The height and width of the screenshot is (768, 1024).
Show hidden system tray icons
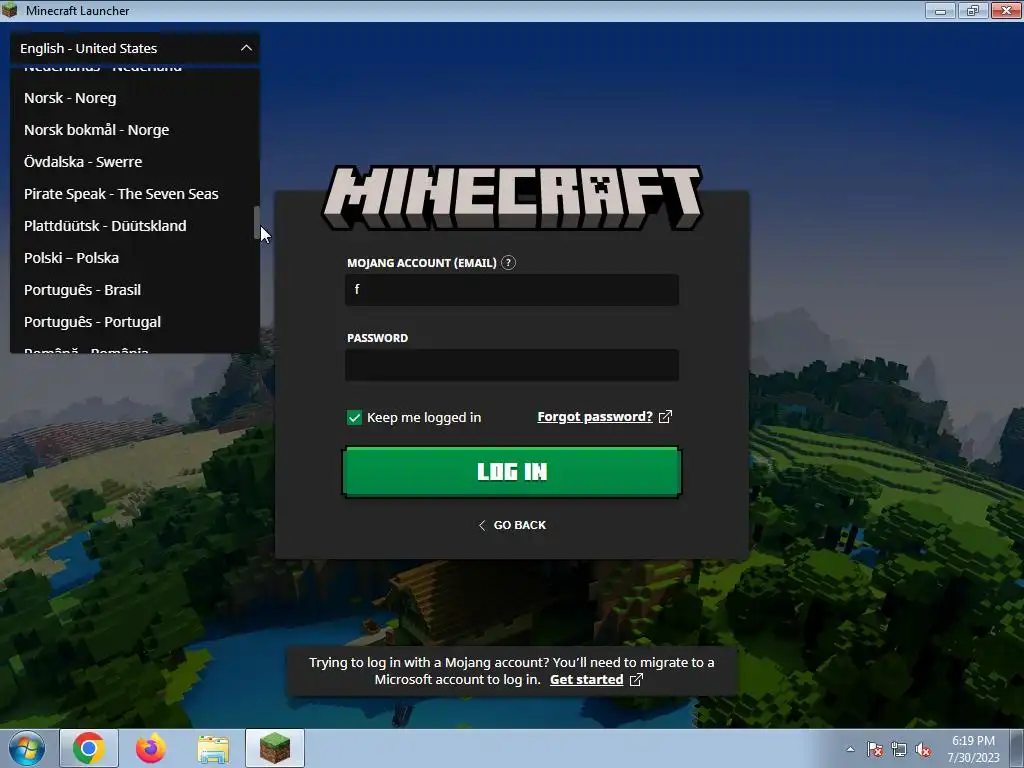[850, 749]
